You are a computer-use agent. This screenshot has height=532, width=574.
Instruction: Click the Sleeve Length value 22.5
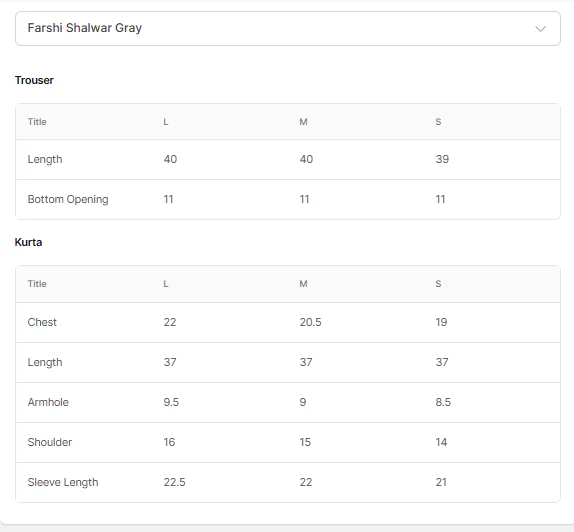coord(174,482)
